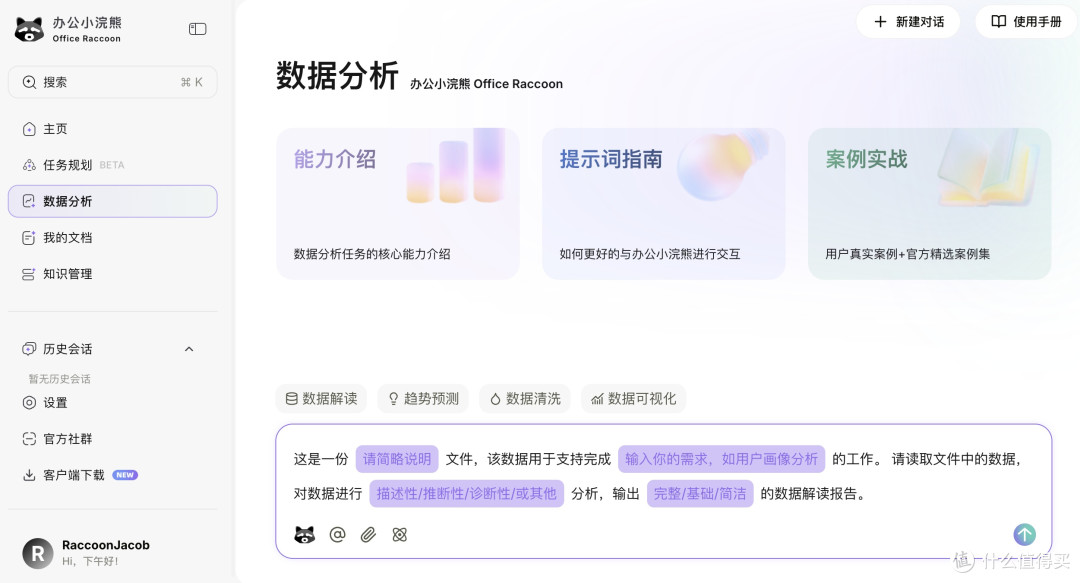Click the 数据分析 sidebar icon
1080x583 pixels.
29,201
